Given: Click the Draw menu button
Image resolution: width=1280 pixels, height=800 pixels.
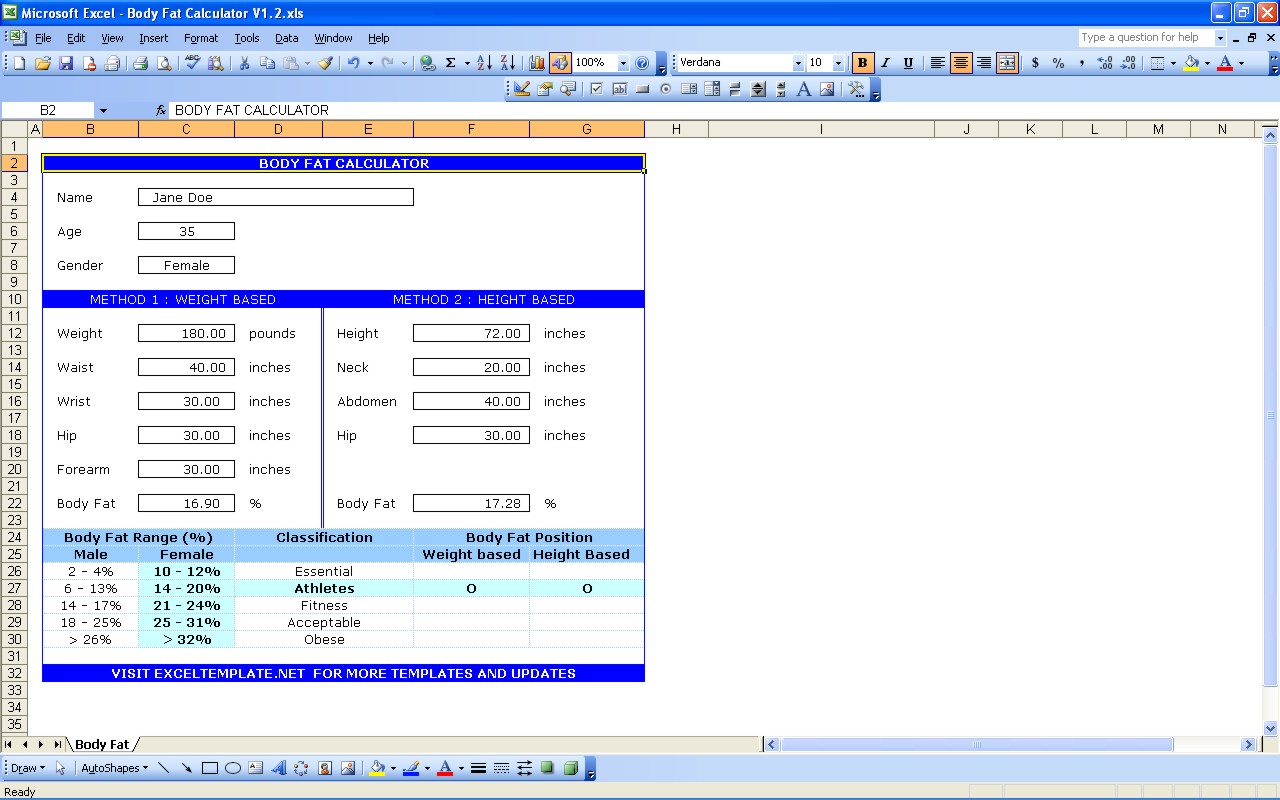Looking at the screenshot, I should [x=26, y=768].
